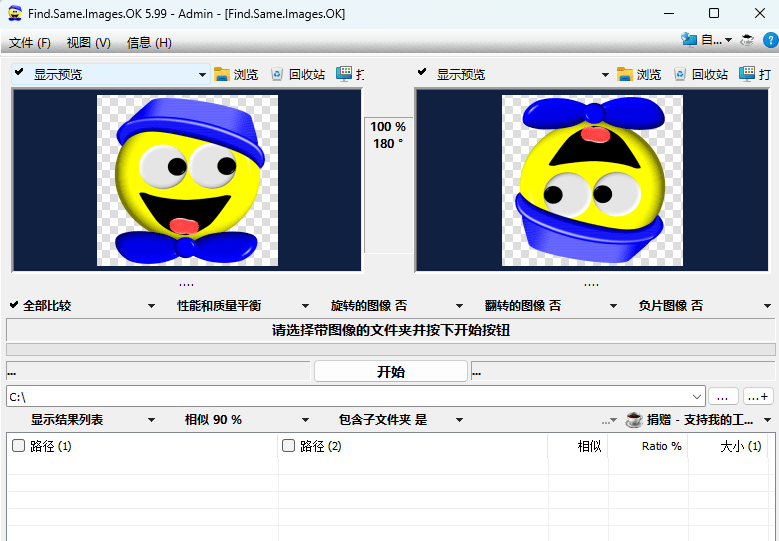779x541 pixels.
Task: Click the blue help question mark icon
Action: click(x=771, y=40)
